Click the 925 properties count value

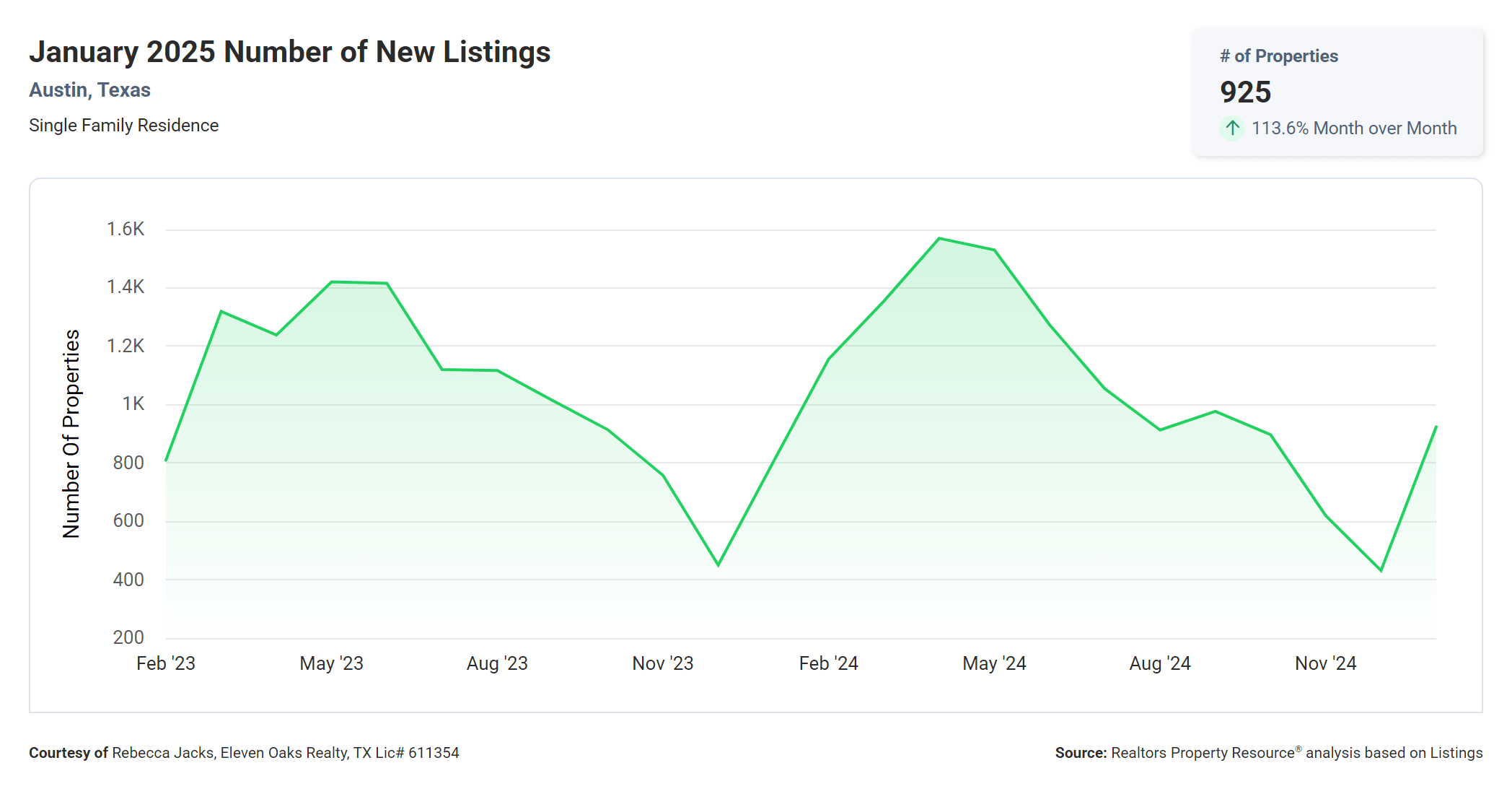[1245, 92]
